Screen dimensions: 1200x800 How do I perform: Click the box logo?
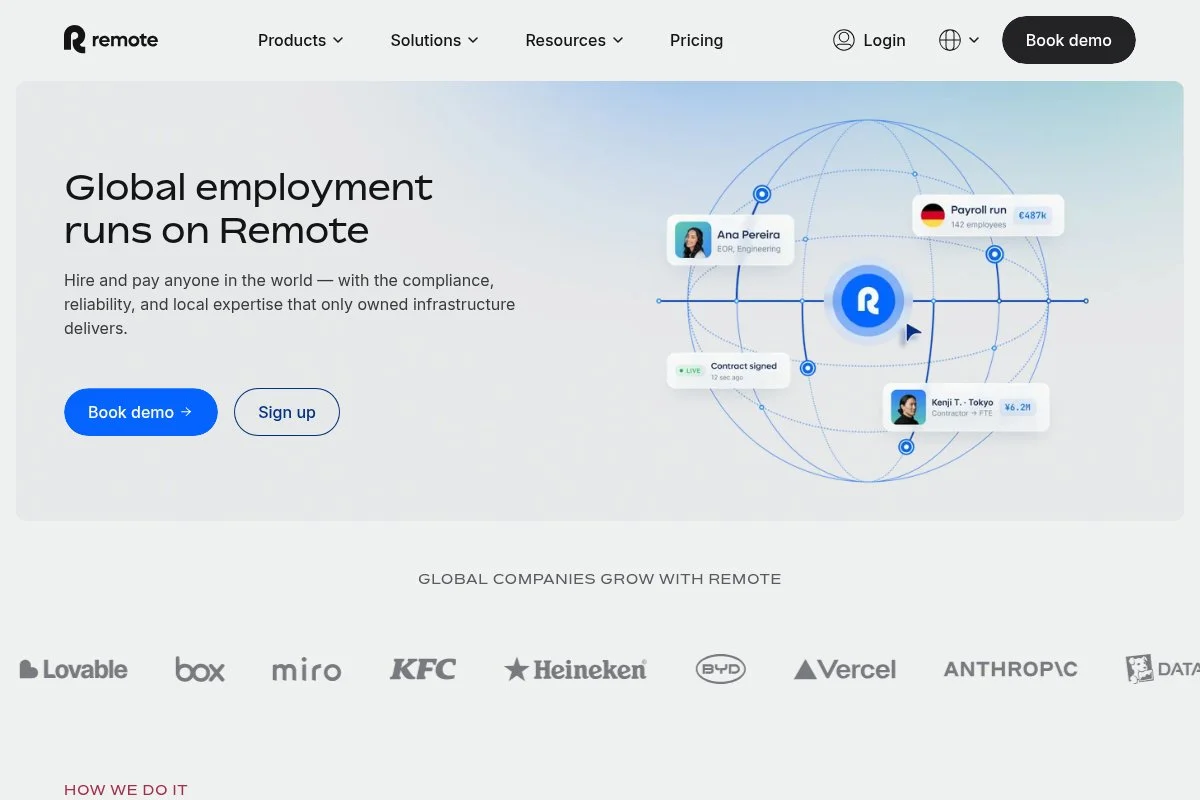pyautogui.click(x=200, y=669)
